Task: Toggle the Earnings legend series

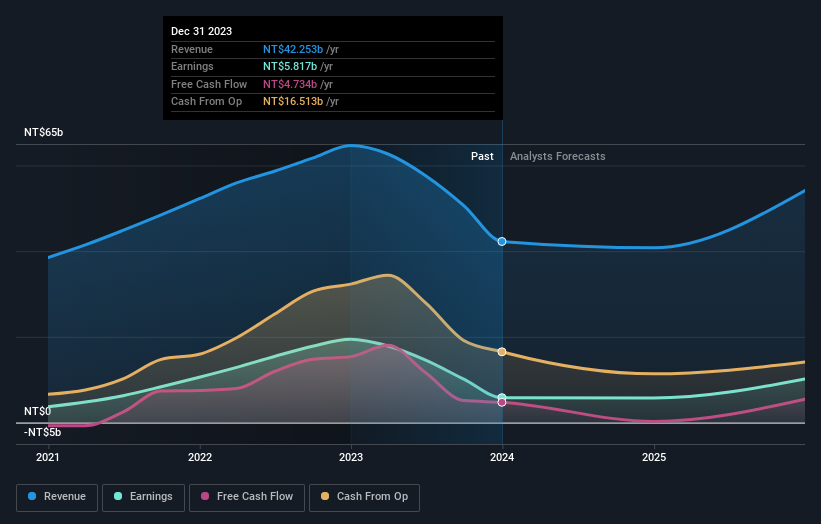Action: [143, 497]
